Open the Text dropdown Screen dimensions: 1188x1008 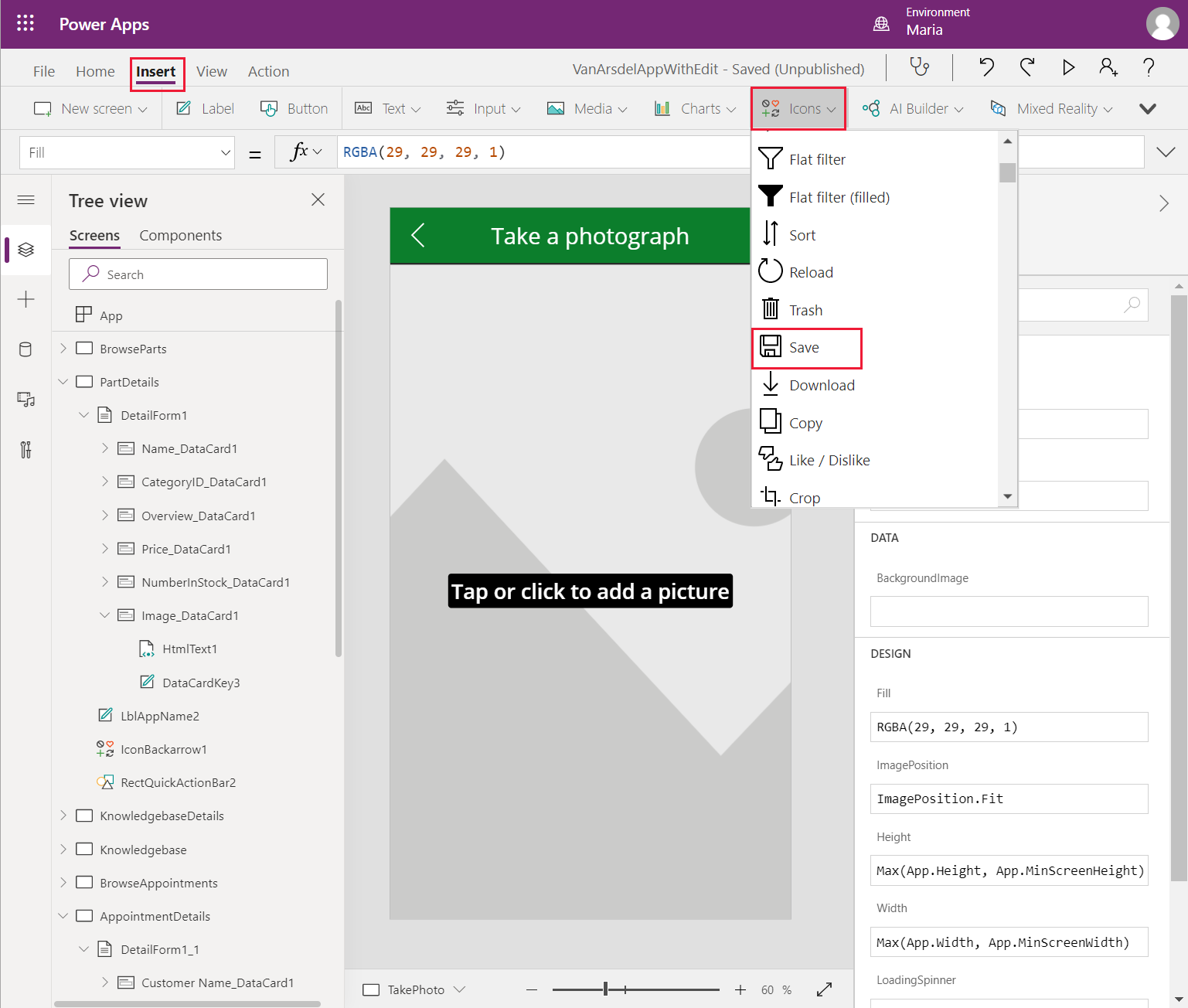coord(387,108)
